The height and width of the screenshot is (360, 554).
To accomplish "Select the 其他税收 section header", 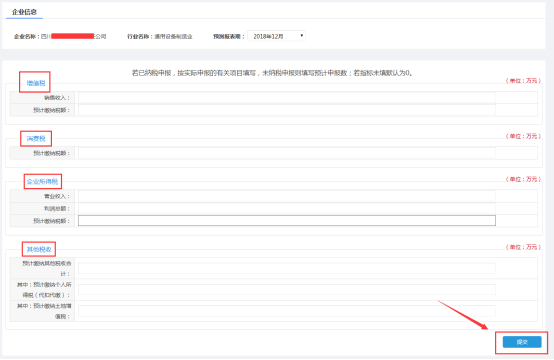I will pyautogui.click(x=39, y=249).
